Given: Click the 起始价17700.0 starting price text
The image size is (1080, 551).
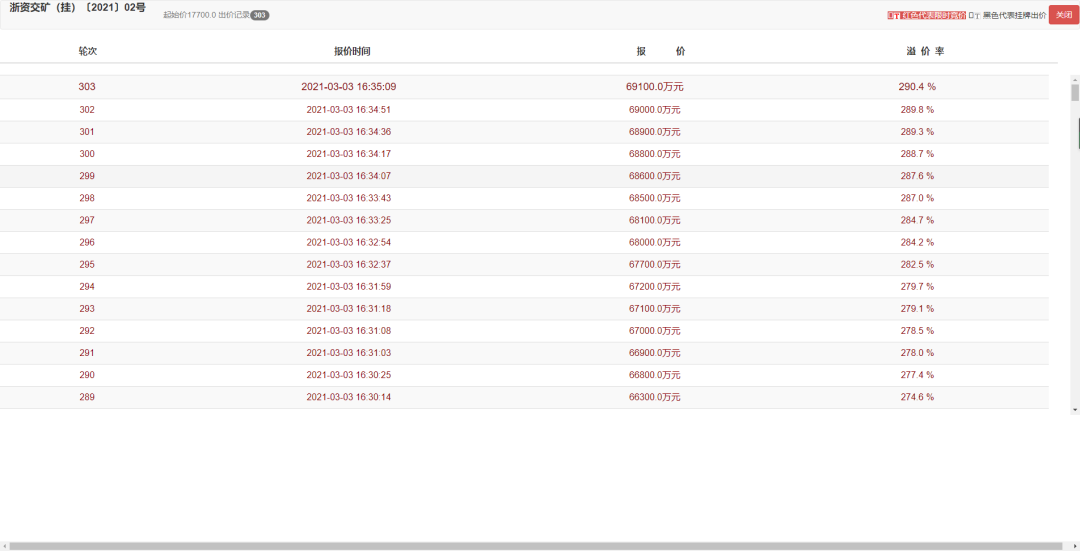Looking at the screenshot, I should 189,15.
